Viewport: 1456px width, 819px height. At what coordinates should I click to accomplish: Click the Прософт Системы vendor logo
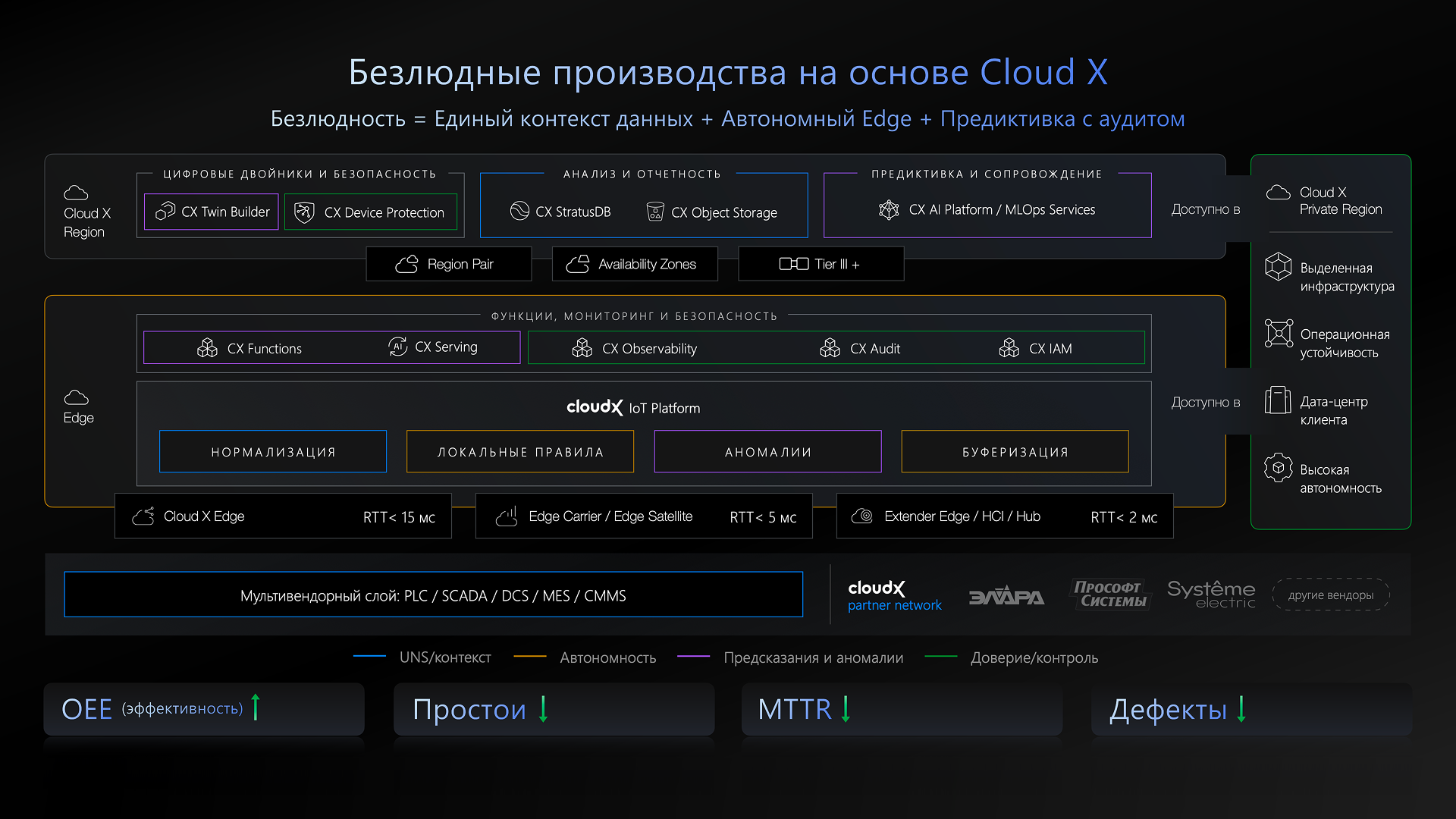(1112, 595)
